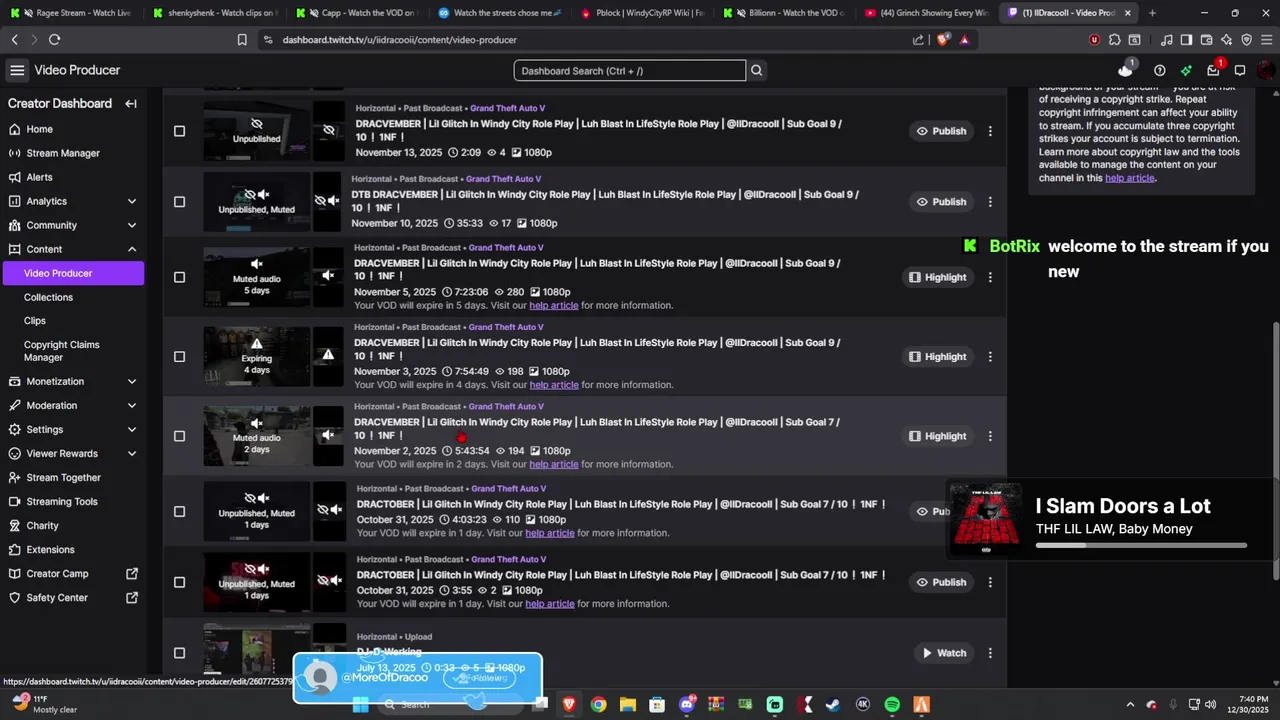Viewport: 1280px width, 720px height.
Task: Bookmark this page icon
Action: (x=242, y=40)
